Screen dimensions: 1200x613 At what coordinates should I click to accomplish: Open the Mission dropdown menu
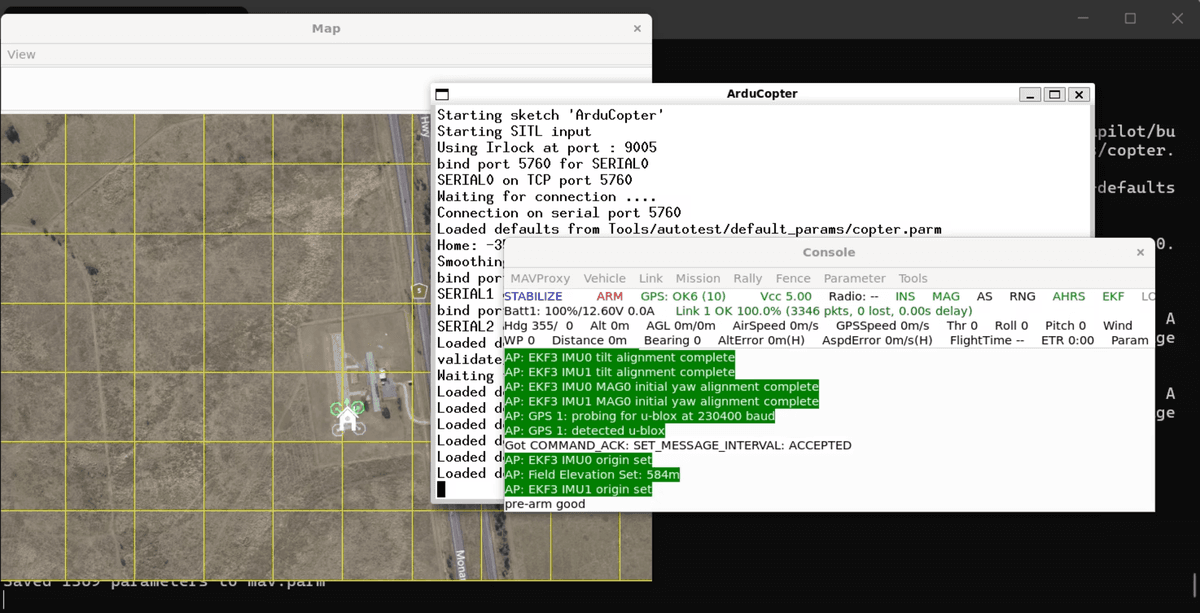pyautogui.click(x=698, y=278)
